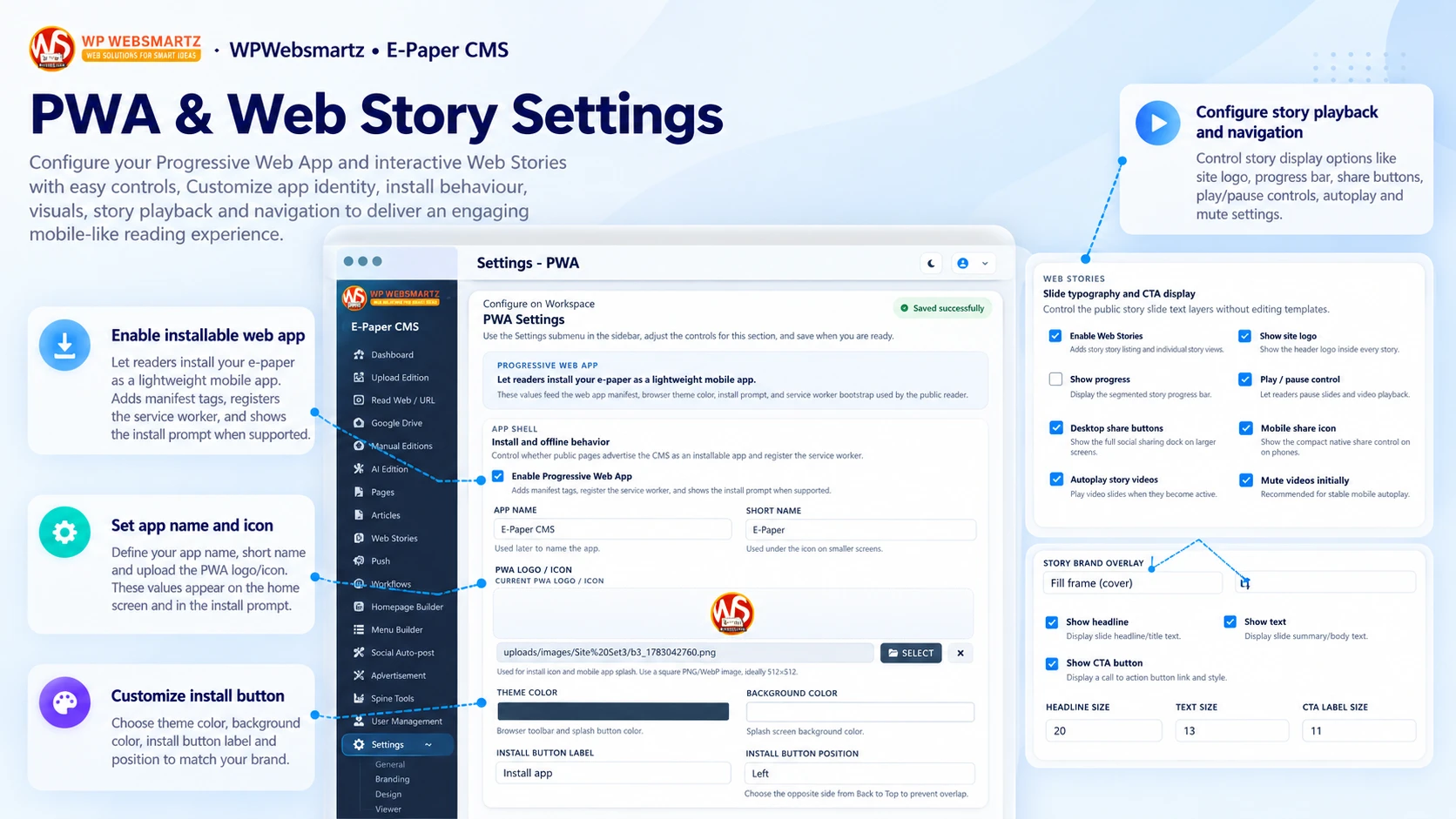This screenshot has width=1456, height=819.
Task: Open Install Button Position dropdown
Action: click(859, 774)
